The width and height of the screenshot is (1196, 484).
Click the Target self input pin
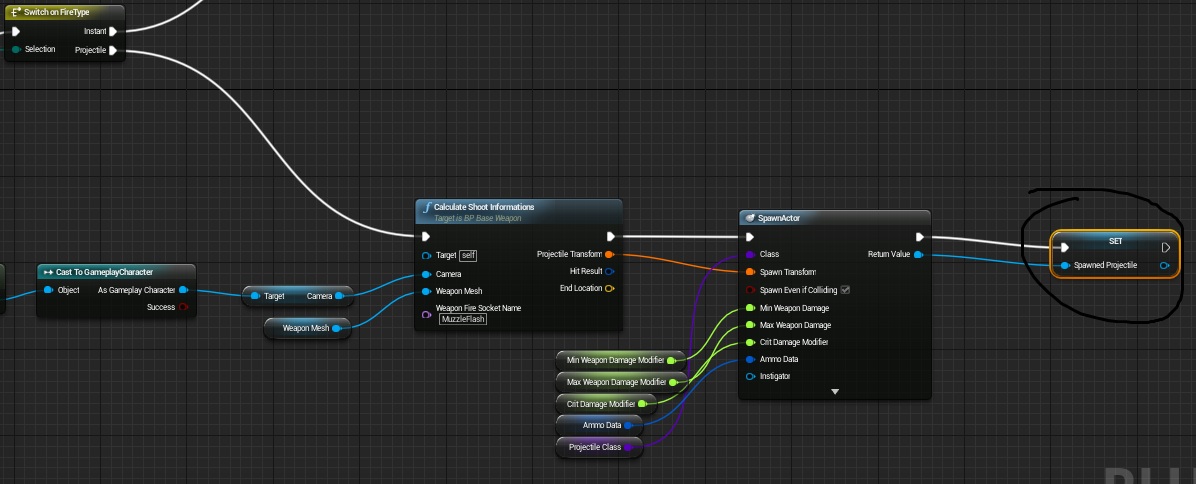426,255
